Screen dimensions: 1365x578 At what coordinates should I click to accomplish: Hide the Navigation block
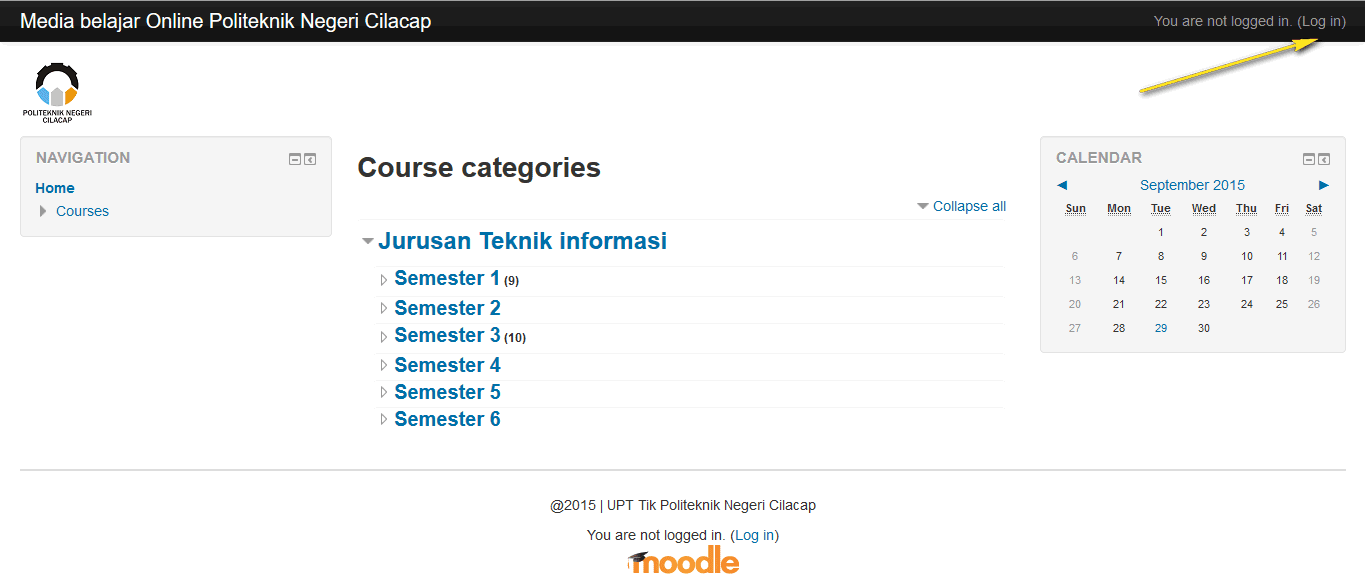point(295,159)
